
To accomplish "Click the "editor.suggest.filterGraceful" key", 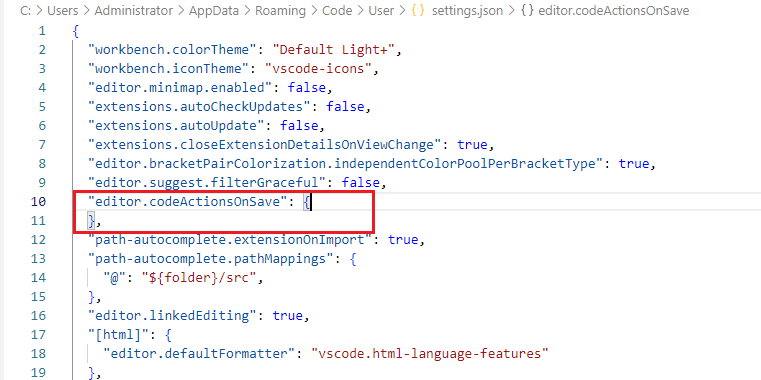I will [x=206, y=183].
